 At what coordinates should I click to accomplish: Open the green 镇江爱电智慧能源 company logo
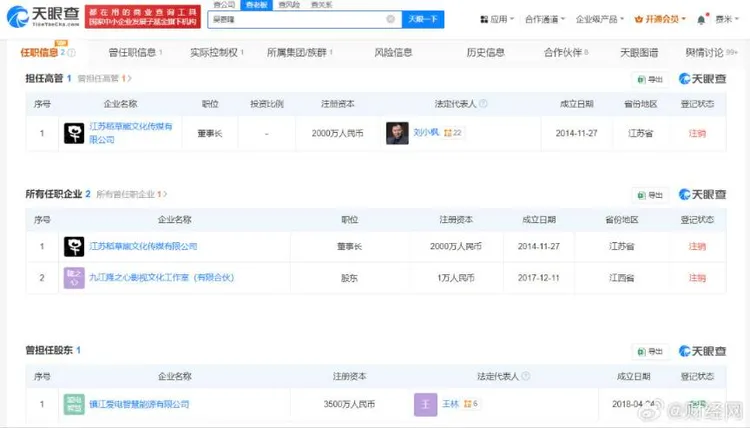coord(74,404)
